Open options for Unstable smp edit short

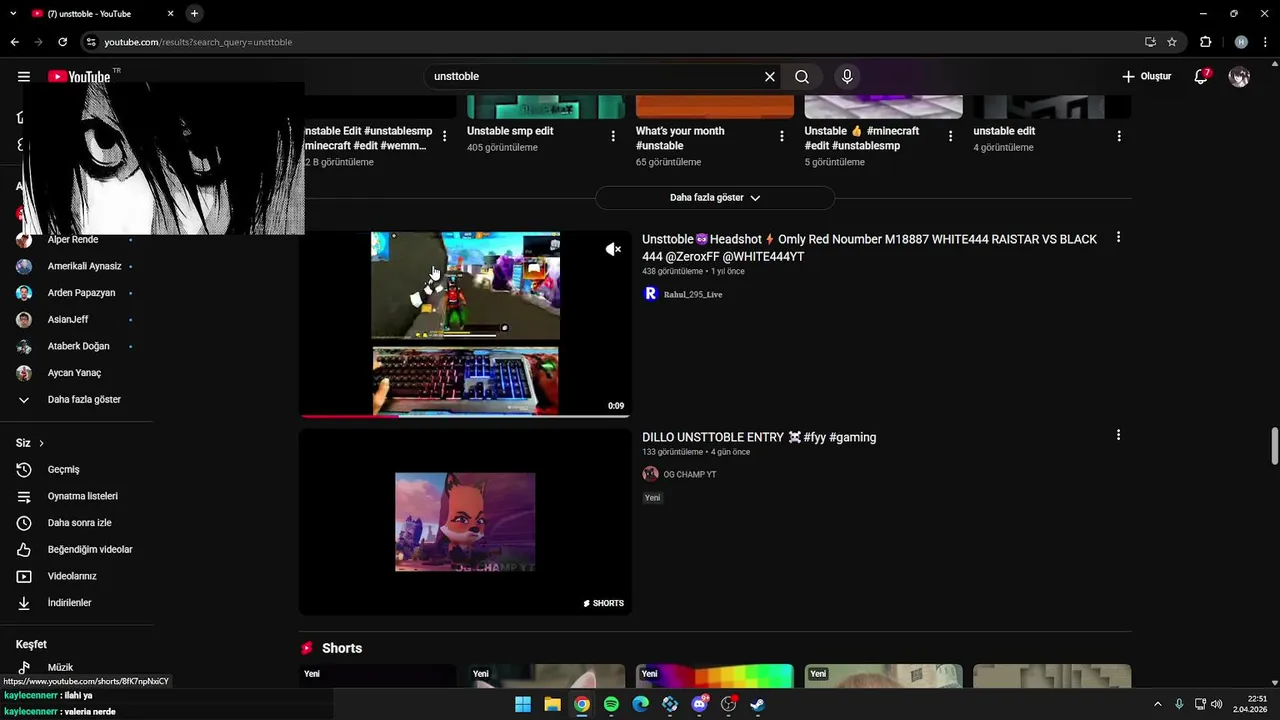(613, 136)
